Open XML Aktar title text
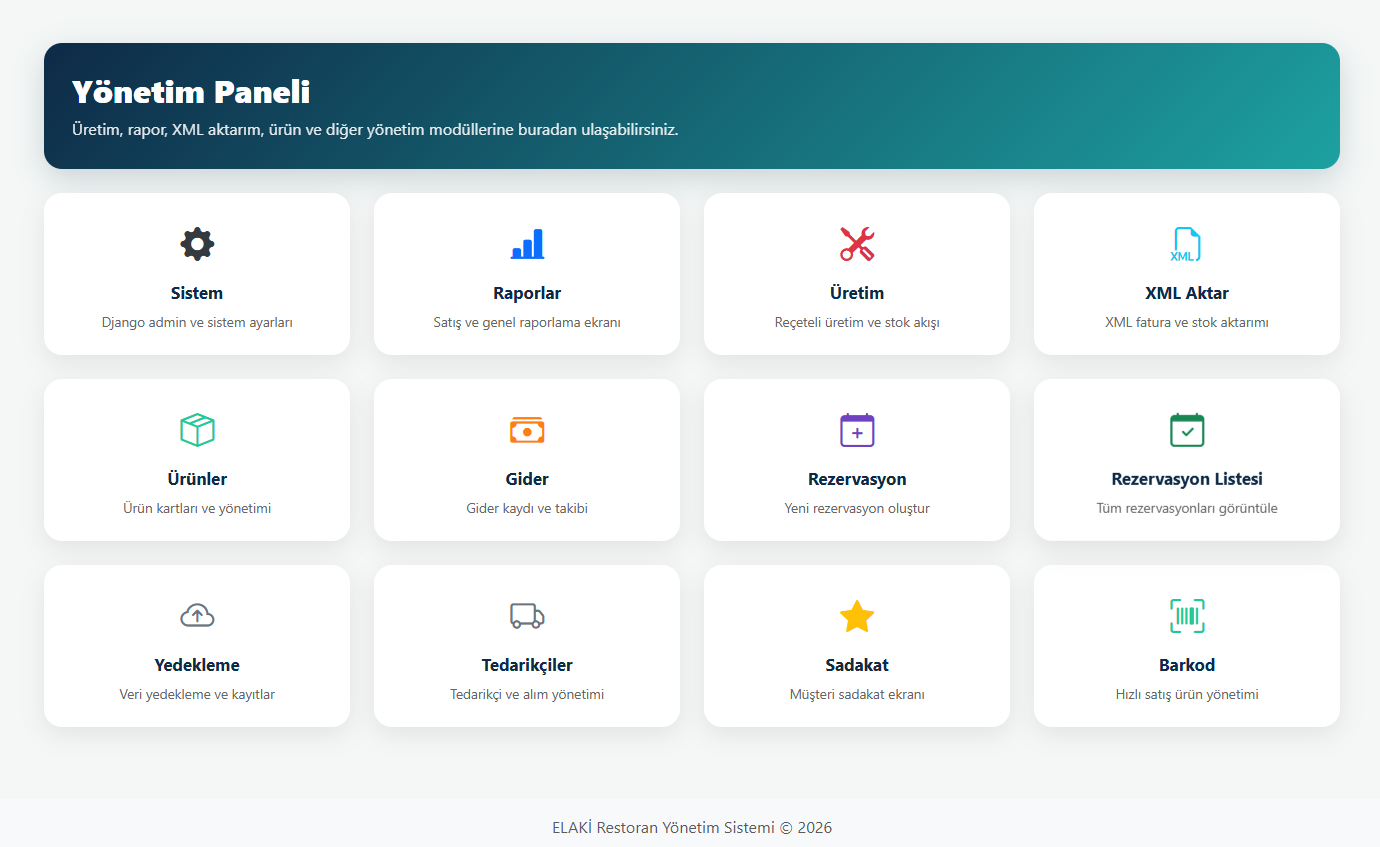The width and height of the screenshot is (1380, 847). (x=1187, y=293)
